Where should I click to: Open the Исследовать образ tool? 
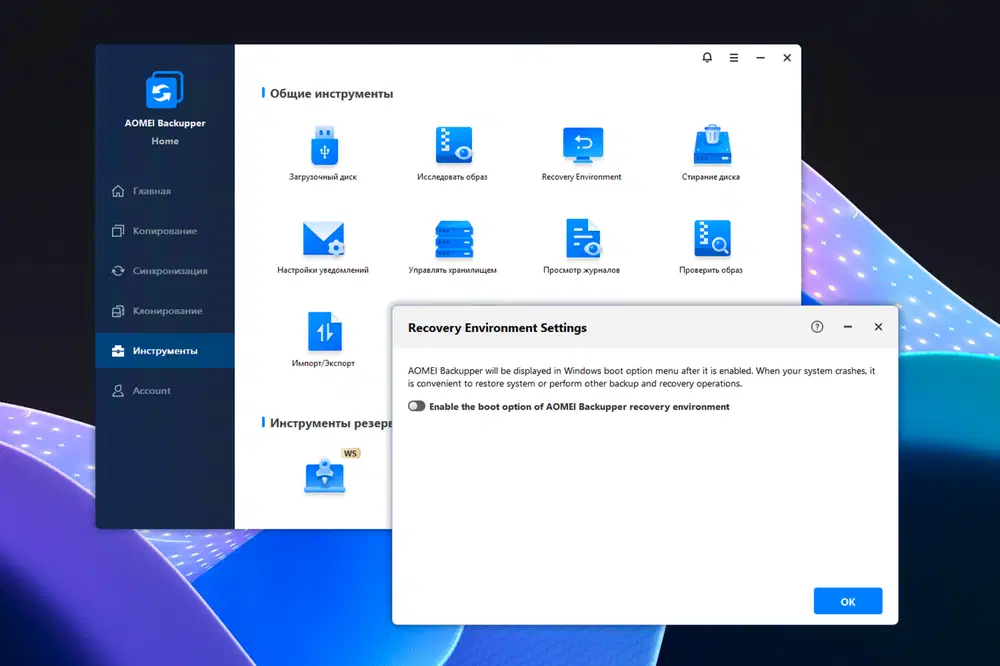click(453, 153)
